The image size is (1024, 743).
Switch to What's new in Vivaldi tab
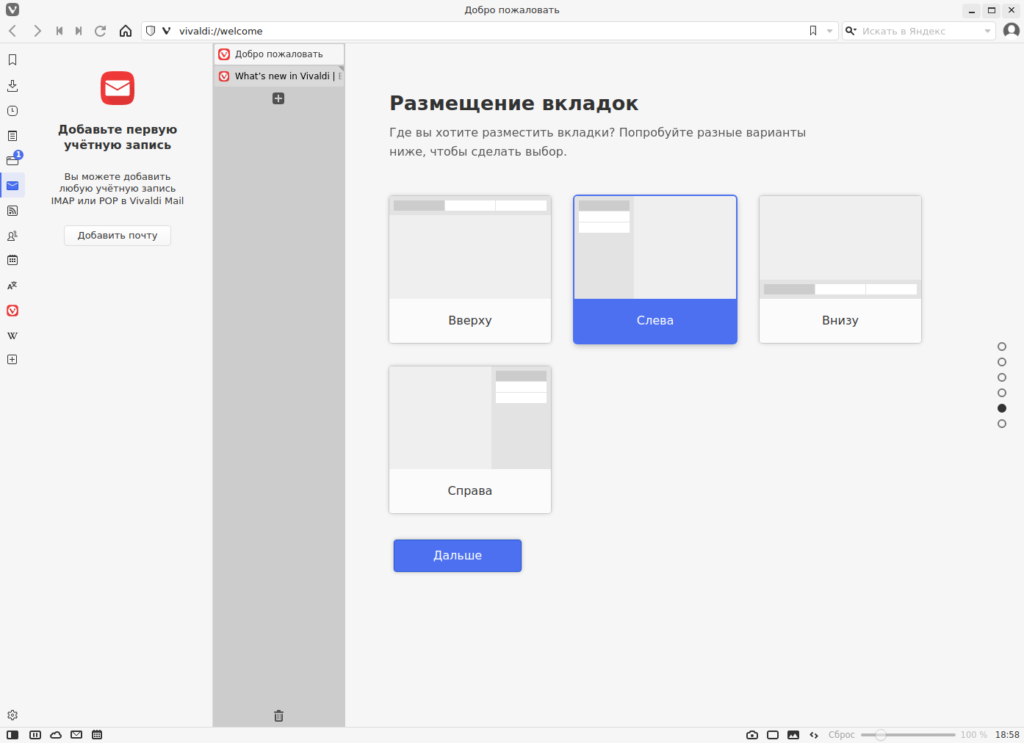pos(279,76)
